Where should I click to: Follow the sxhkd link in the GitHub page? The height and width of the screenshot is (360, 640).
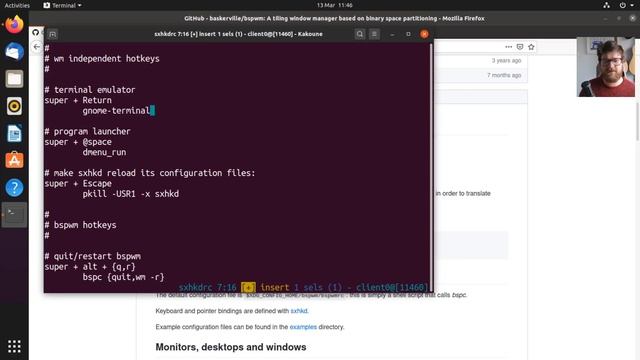click(299, 311)
